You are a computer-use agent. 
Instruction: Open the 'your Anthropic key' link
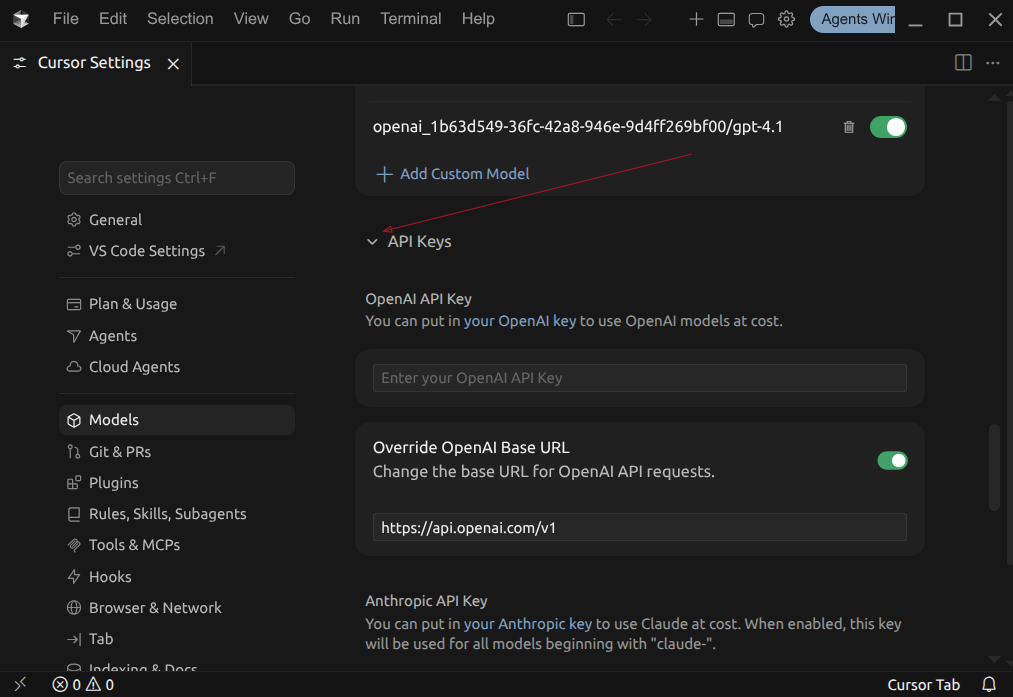coord(527,624)
